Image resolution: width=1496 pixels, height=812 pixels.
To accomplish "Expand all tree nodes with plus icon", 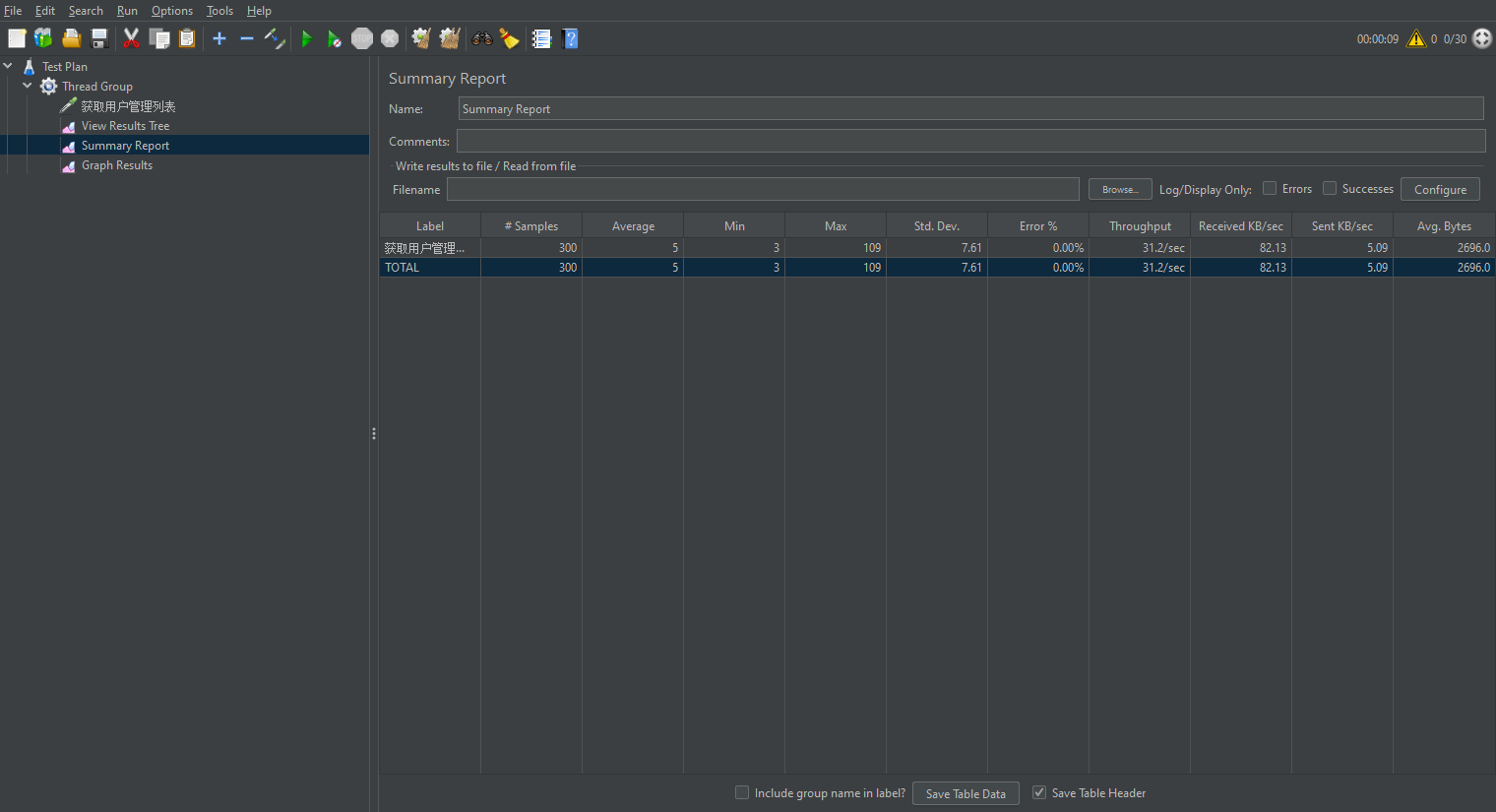I will pos(219,38).
